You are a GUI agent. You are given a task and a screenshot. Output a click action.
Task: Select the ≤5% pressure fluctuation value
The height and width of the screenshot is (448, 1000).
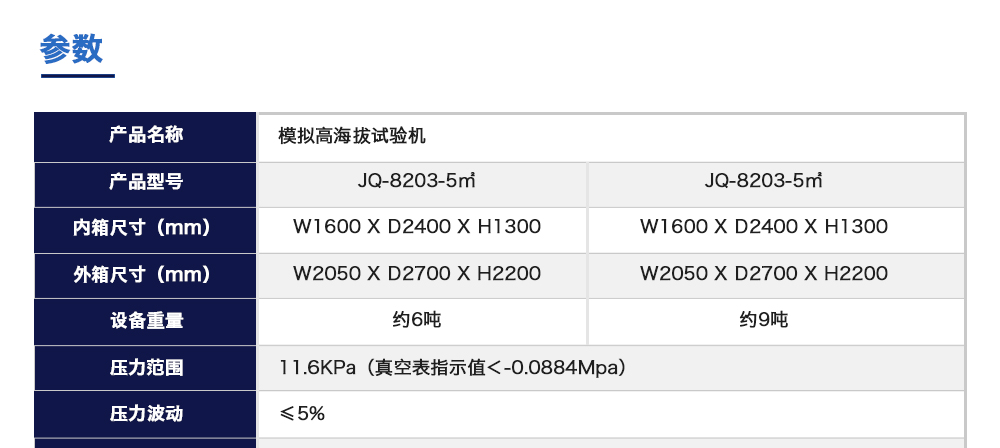[302, 414]
